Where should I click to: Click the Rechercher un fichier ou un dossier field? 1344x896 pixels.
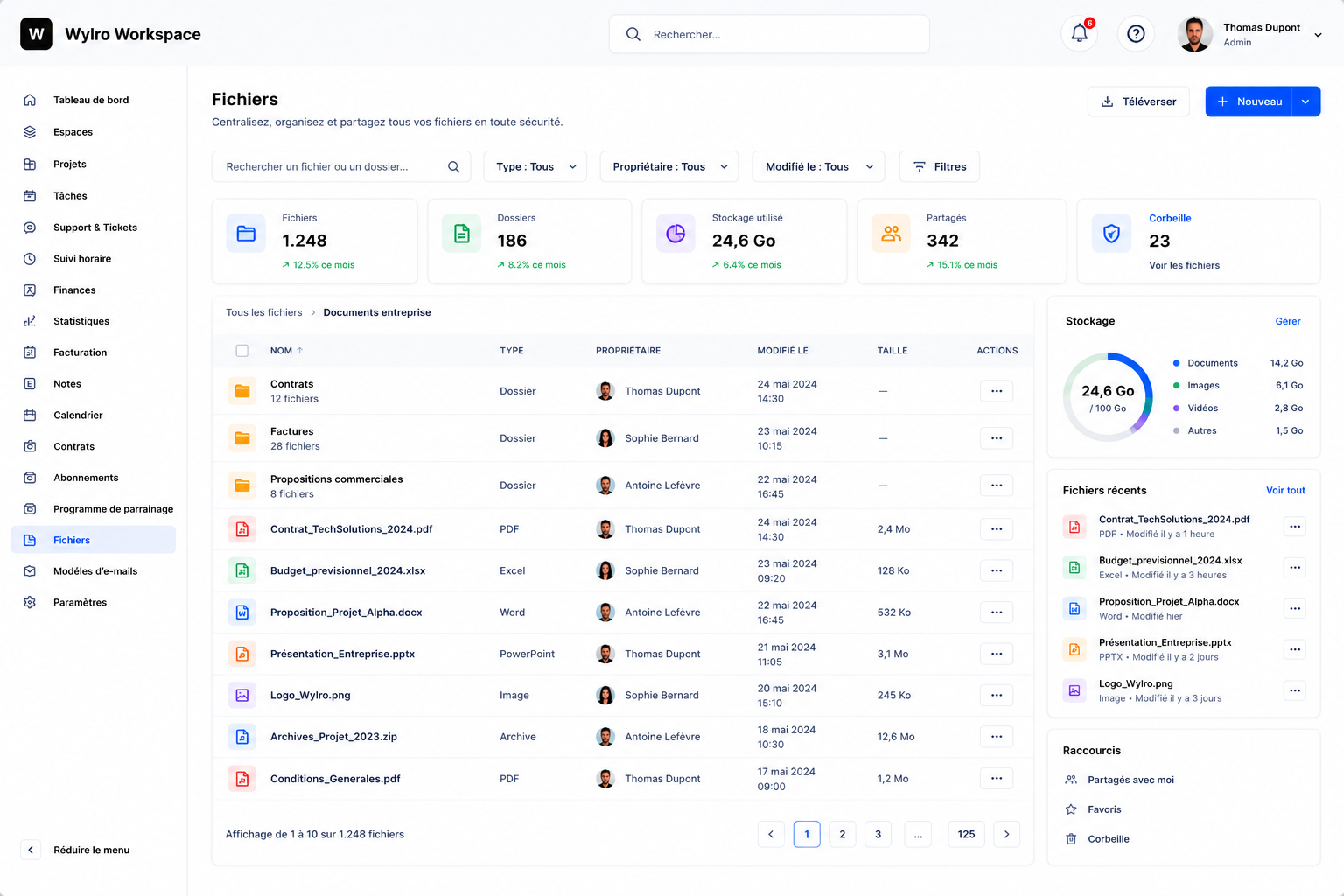[341, 166]
